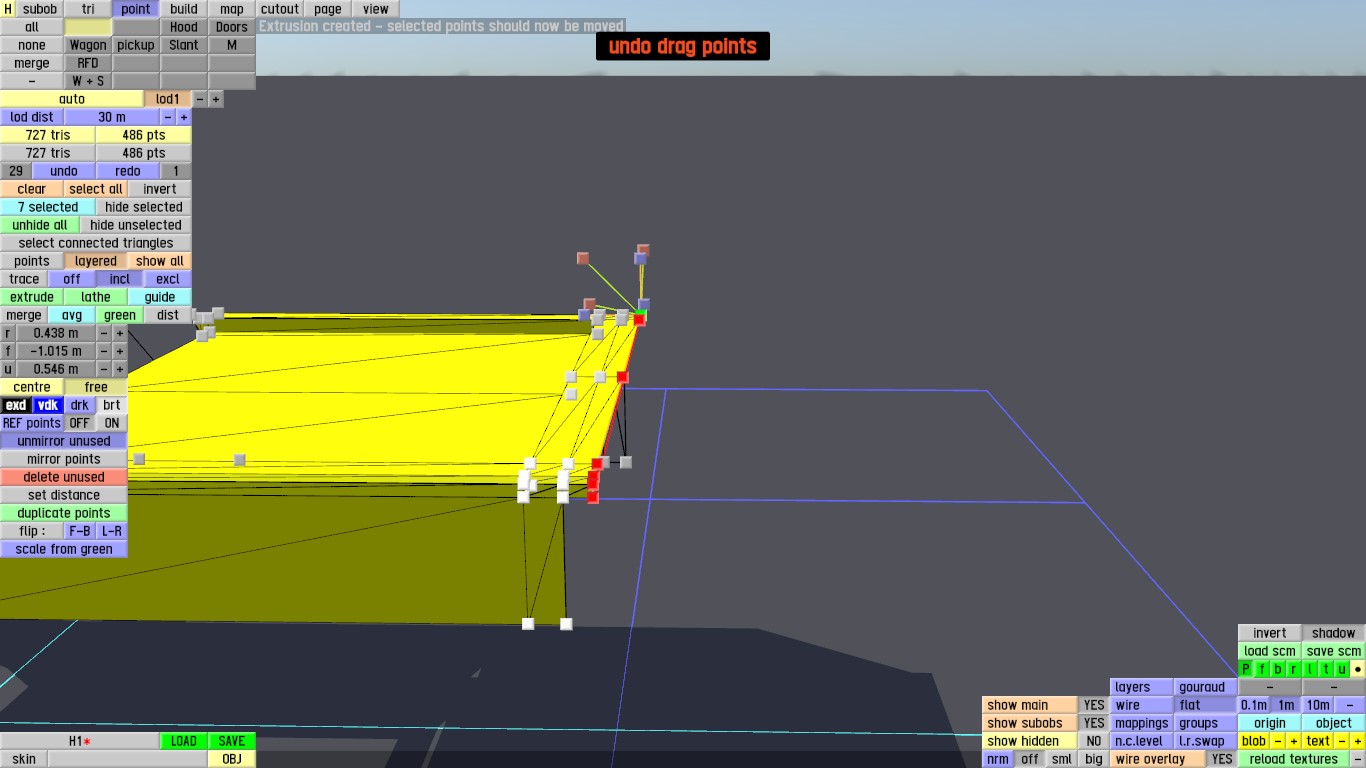Open the view tab

coord(376,9)
